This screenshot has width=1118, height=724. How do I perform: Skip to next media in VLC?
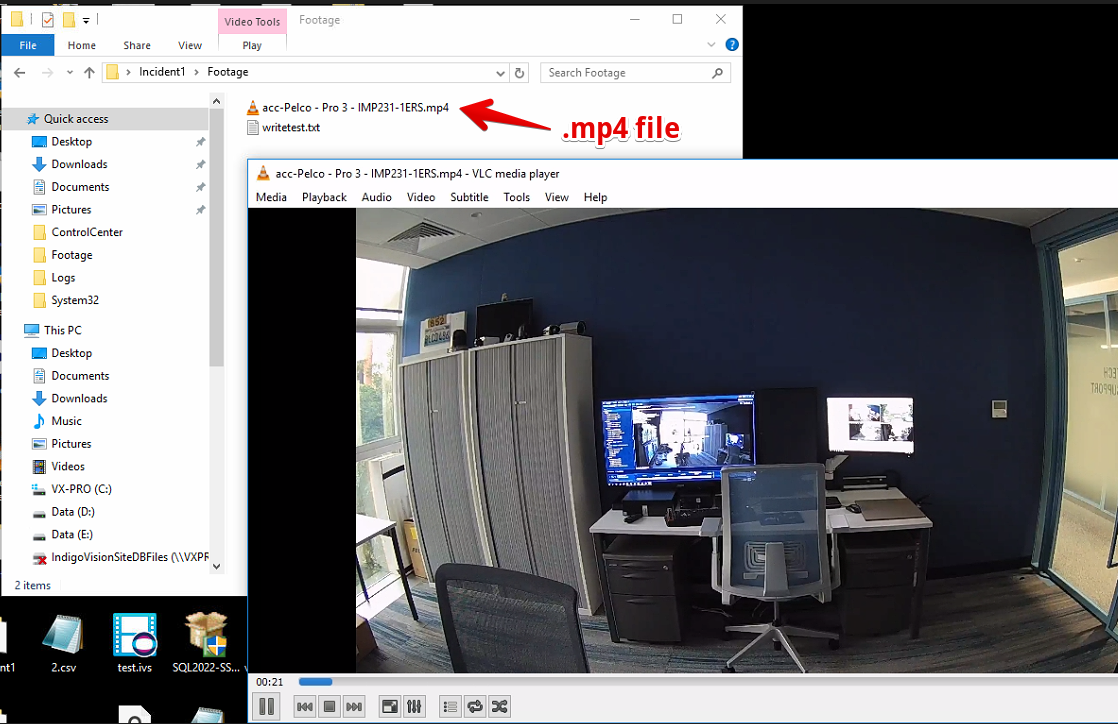click(x=353, y=706)
